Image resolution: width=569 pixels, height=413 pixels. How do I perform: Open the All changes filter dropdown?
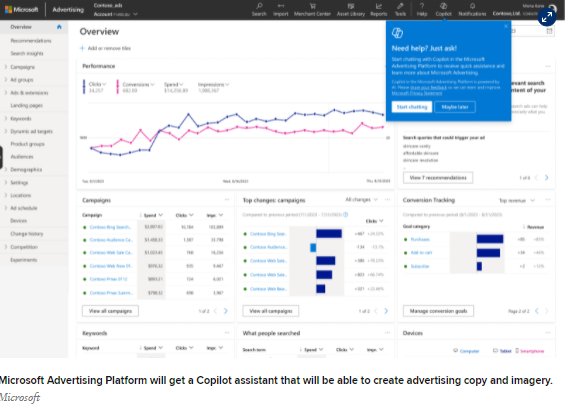pos(361,200)
